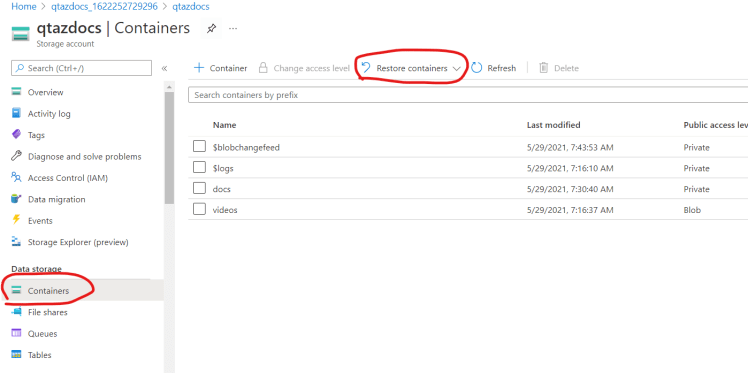The image size is (748, 373).
Task: Click the Activity log icon
Action: [x=17, y=114]
